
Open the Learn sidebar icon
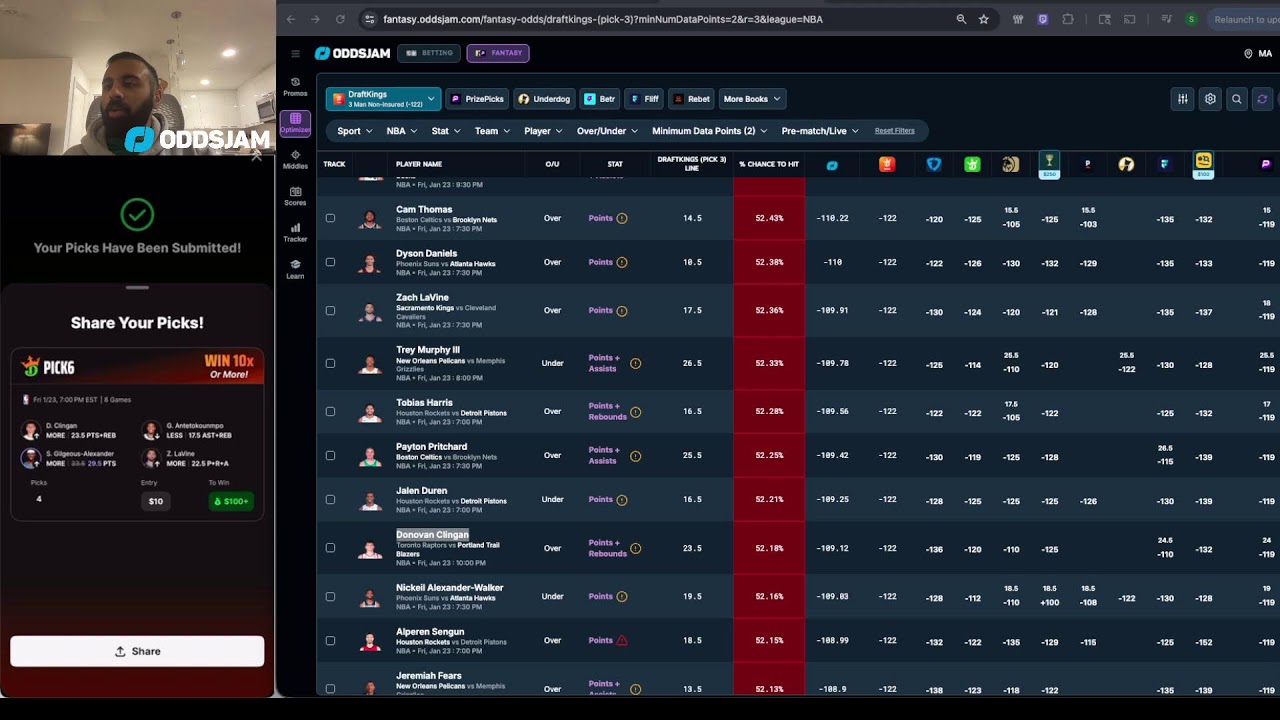pos(295,269)
